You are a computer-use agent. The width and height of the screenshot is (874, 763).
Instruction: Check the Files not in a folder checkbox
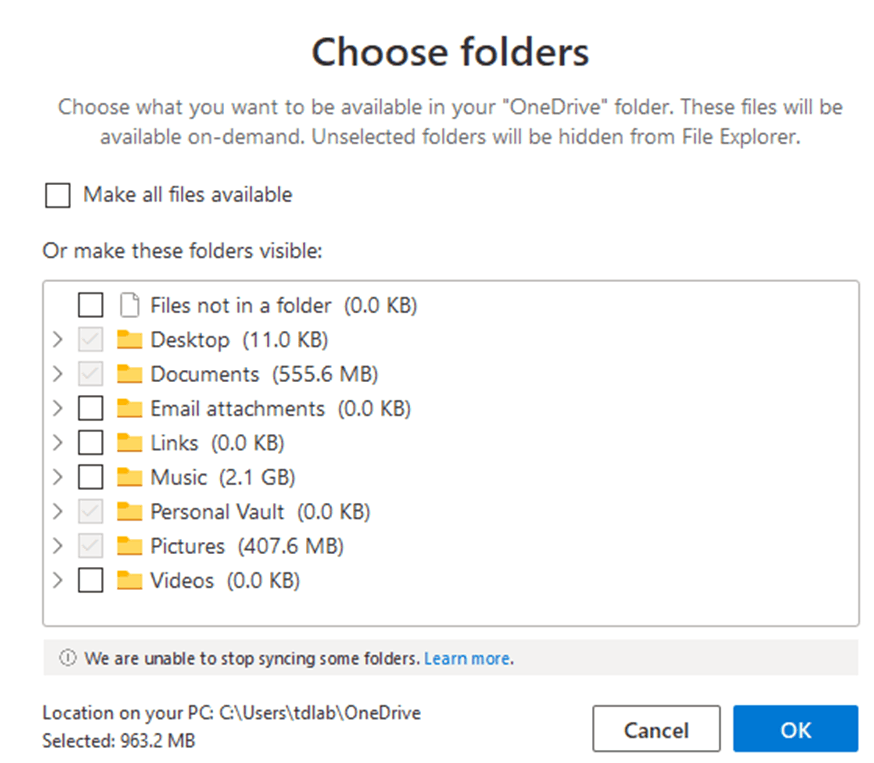91,304
